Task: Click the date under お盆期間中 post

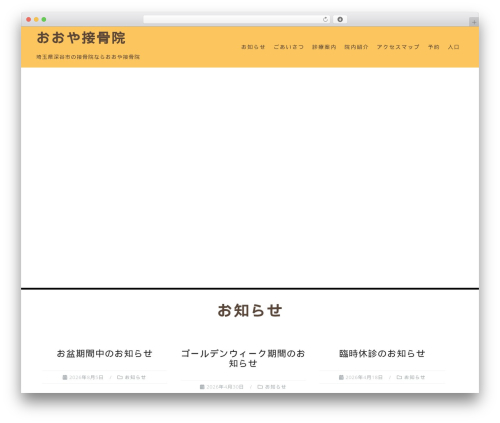Action: (86, 377)
